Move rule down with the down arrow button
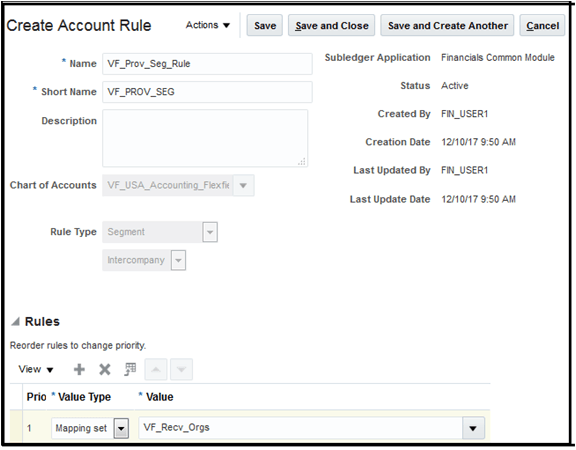The width and height of the screenshot is (576, 450). pos(181,369)
